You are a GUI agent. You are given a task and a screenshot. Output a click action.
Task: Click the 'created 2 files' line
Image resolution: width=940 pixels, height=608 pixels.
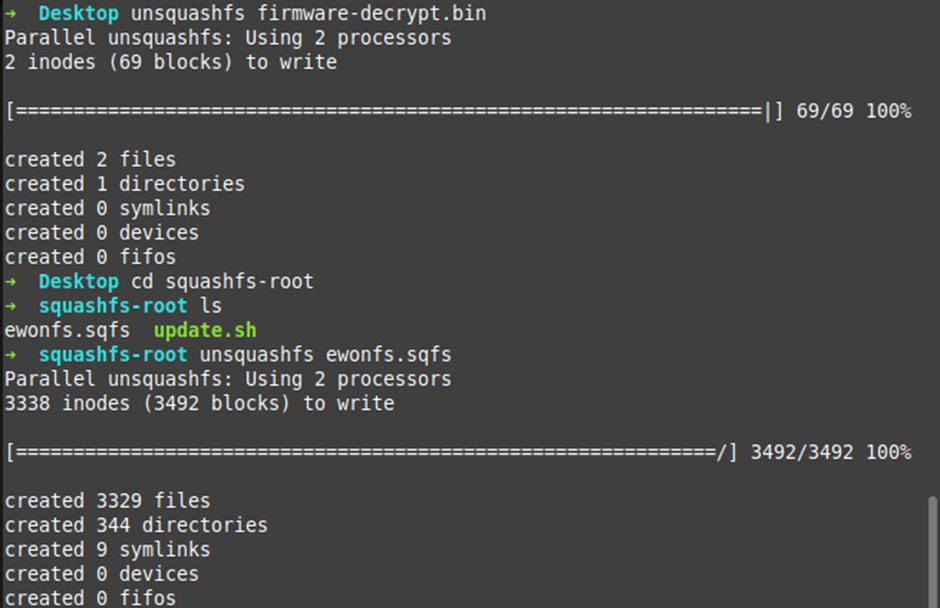coord(90,160)
